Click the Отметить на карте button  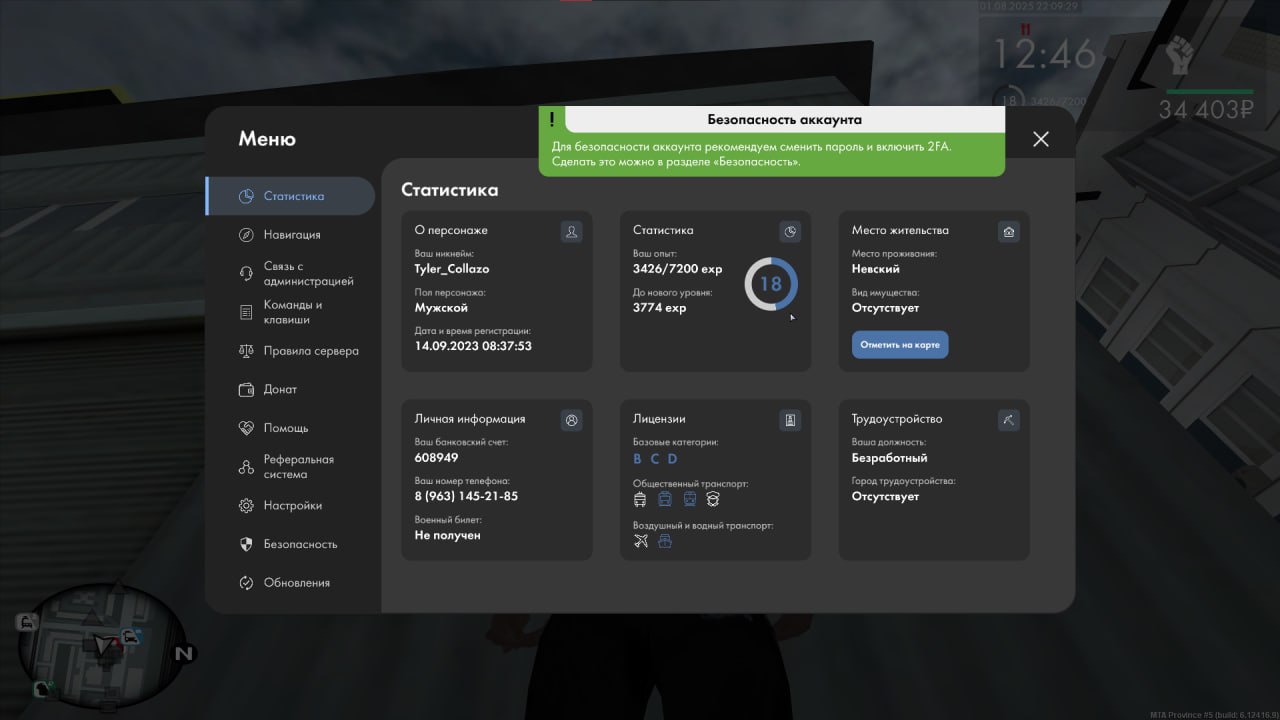click(900, 345)
